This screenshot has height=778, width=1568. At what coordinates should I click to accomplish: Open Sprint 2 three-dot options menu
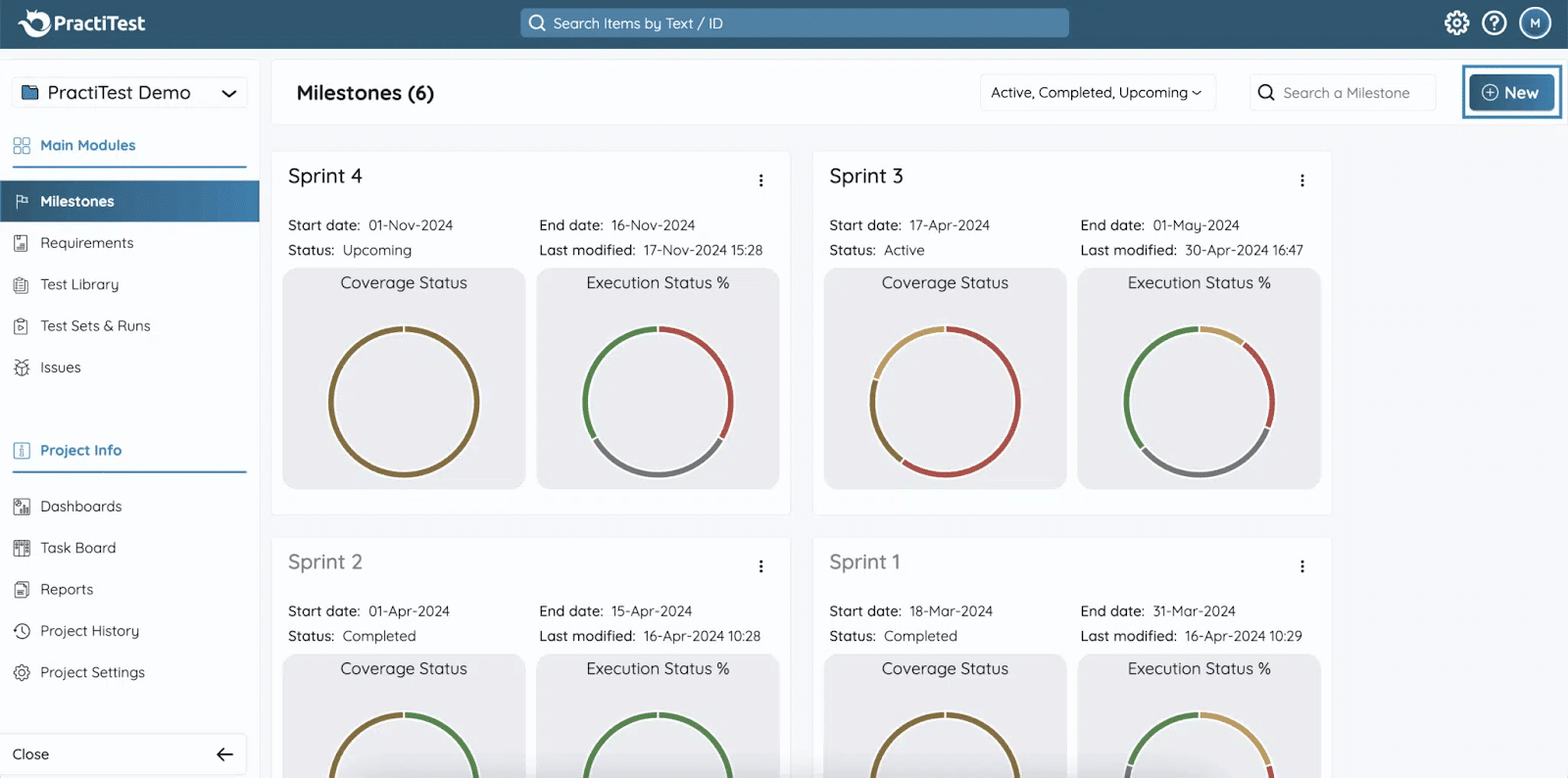(760, 566)
